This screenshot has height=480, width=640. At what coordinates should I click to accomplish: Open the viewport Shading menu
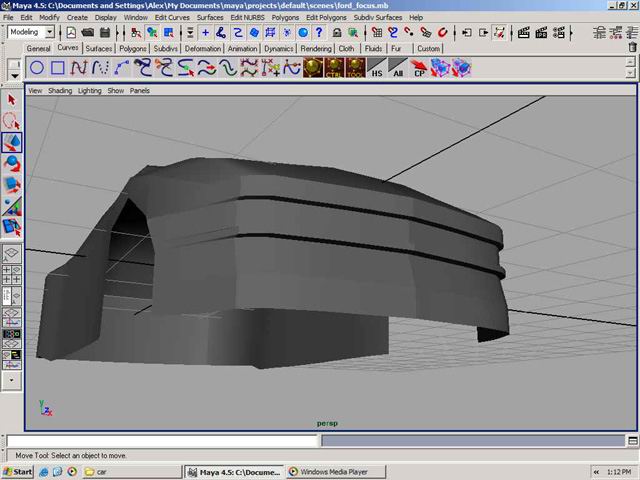pos(60,90)
